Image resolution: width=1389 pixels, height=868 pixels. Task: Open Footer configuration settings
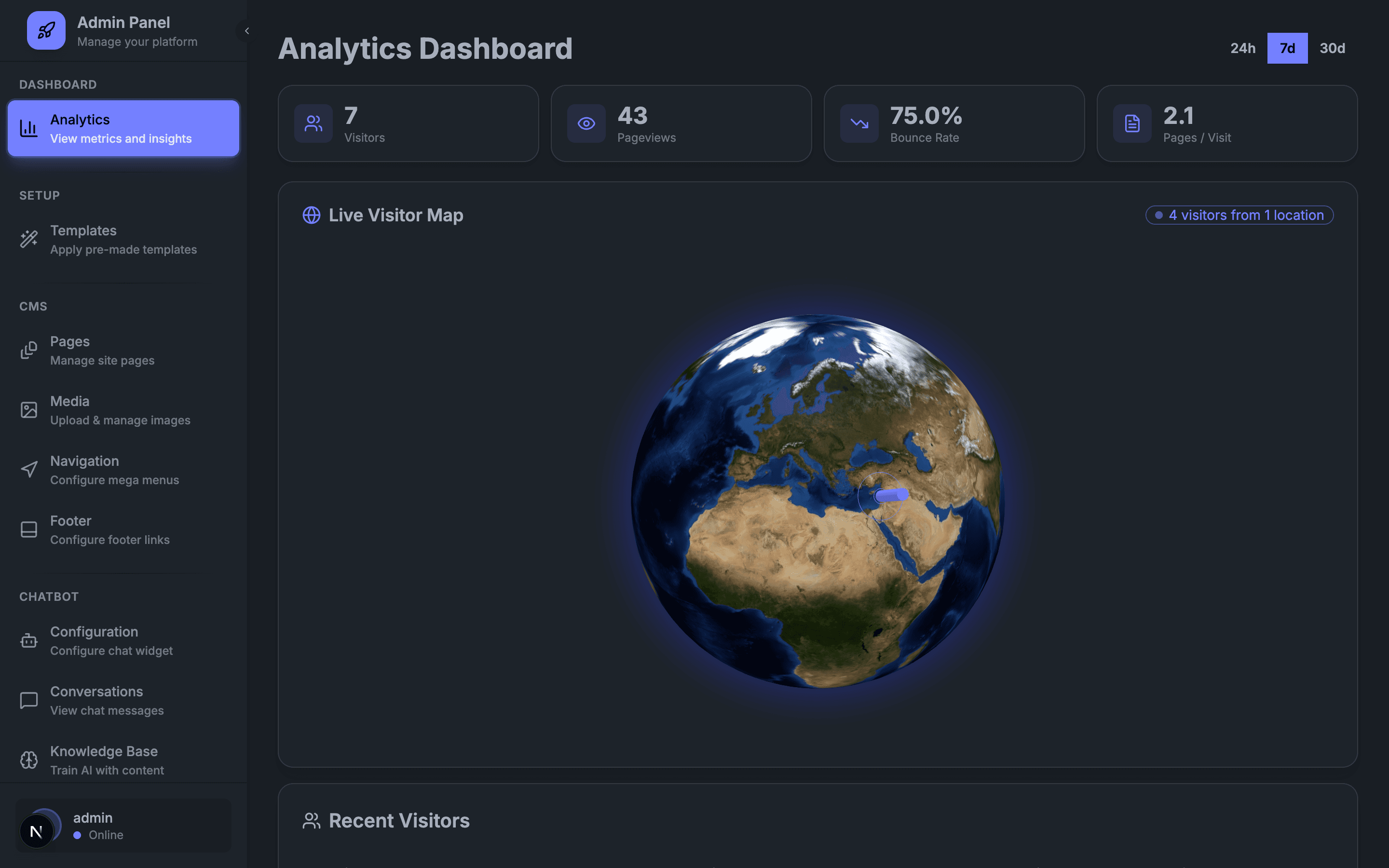70,529
